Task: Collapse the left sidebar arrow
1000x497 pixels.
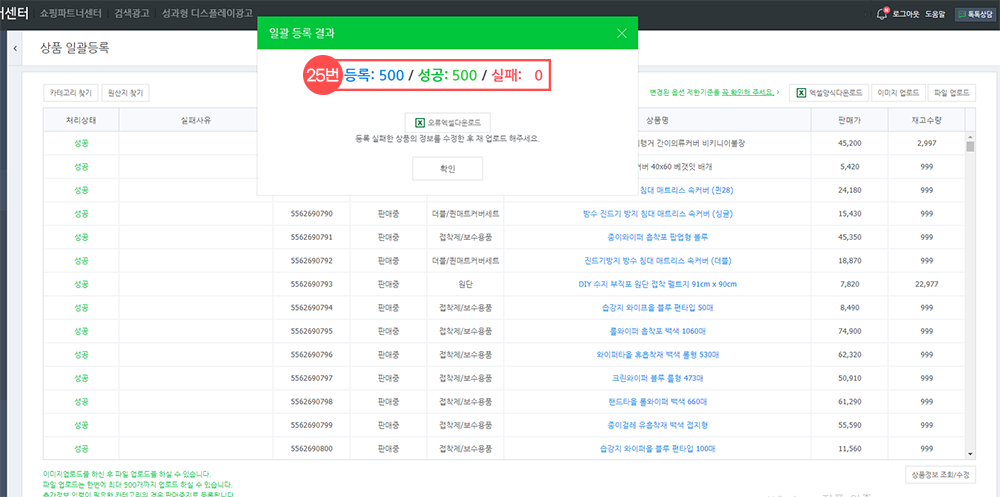Action: coord(15,48)
